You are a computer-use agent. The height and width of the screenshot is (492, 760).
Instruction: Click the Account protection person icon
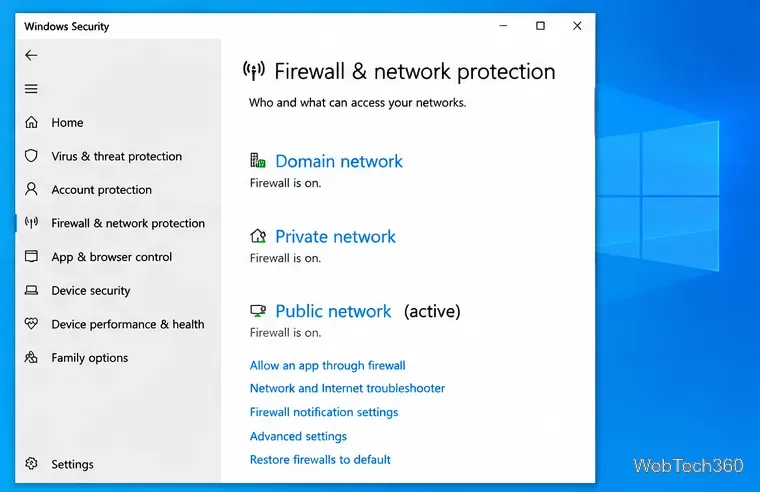[x=31, y=189]
